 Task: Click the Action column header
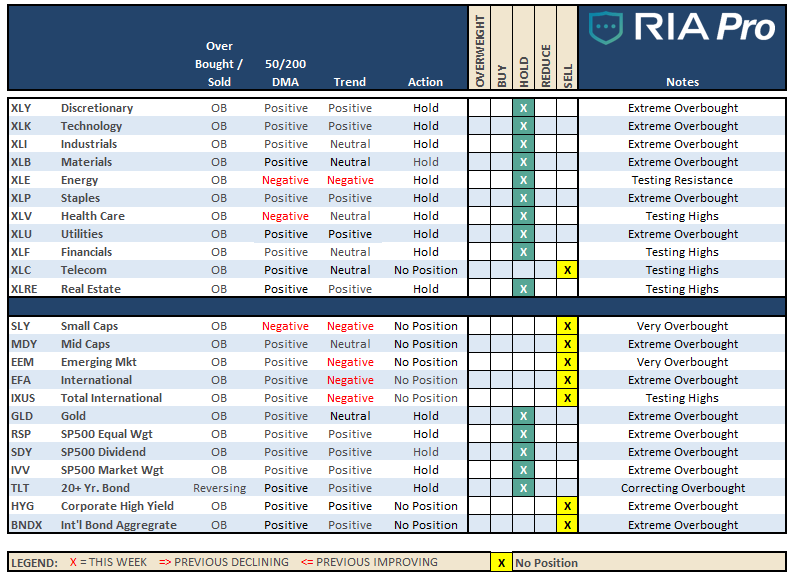(425, 82)
